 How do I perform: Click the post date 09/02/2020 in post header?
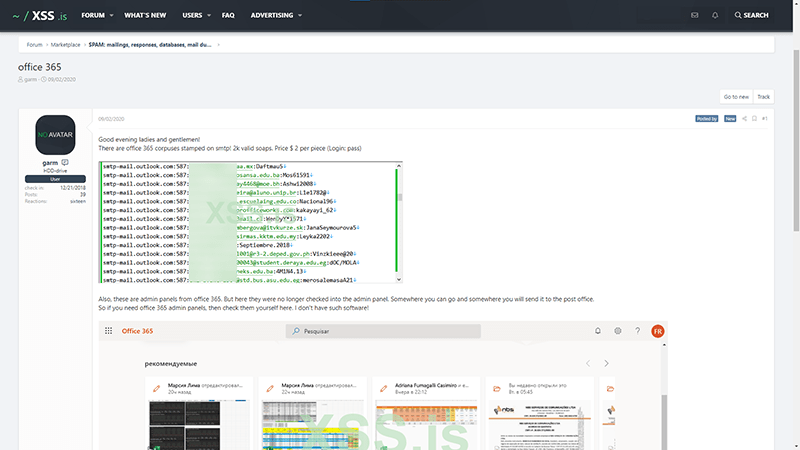coord(111,119)
